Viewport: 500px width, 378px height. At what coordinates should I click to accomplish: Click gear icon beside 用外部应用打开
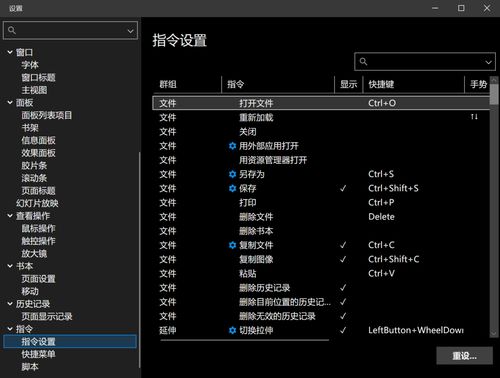click(x=232, y=146)
